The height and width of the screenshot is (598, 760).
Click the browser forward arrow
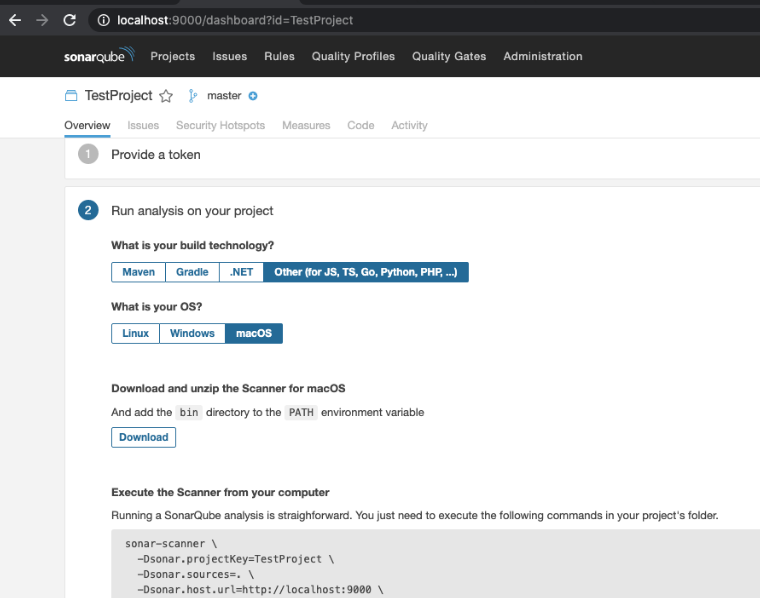[42, 20]
